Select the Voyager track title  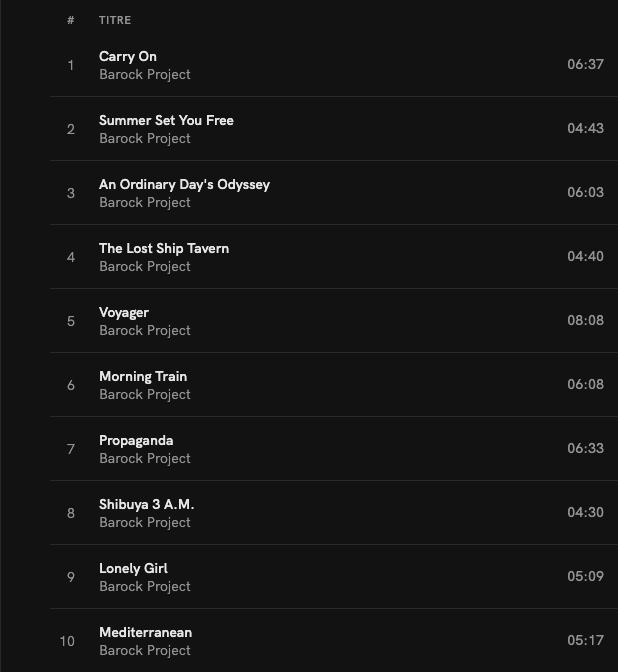[124, 313]
